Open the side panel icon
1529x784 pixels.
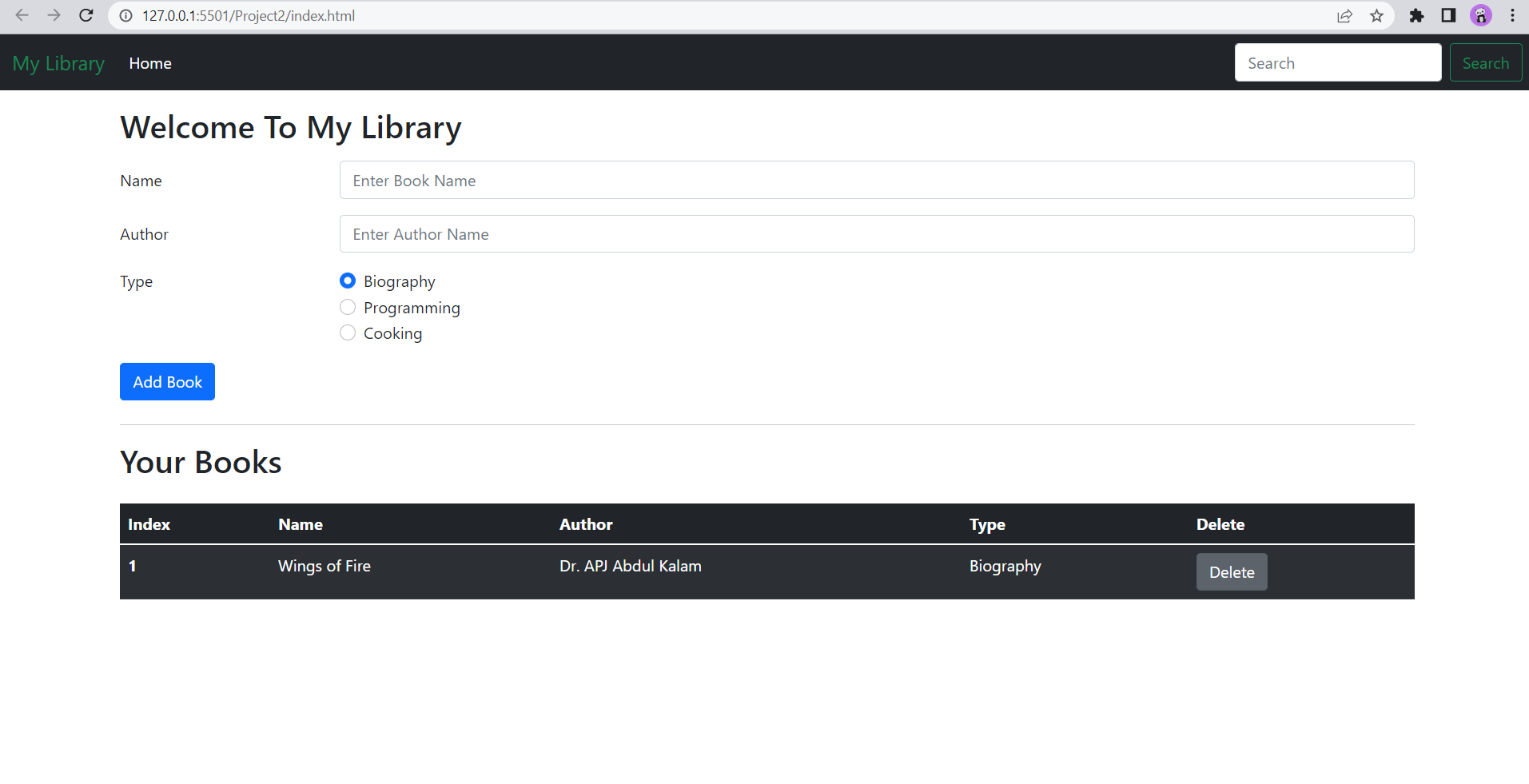point(1447,15)
